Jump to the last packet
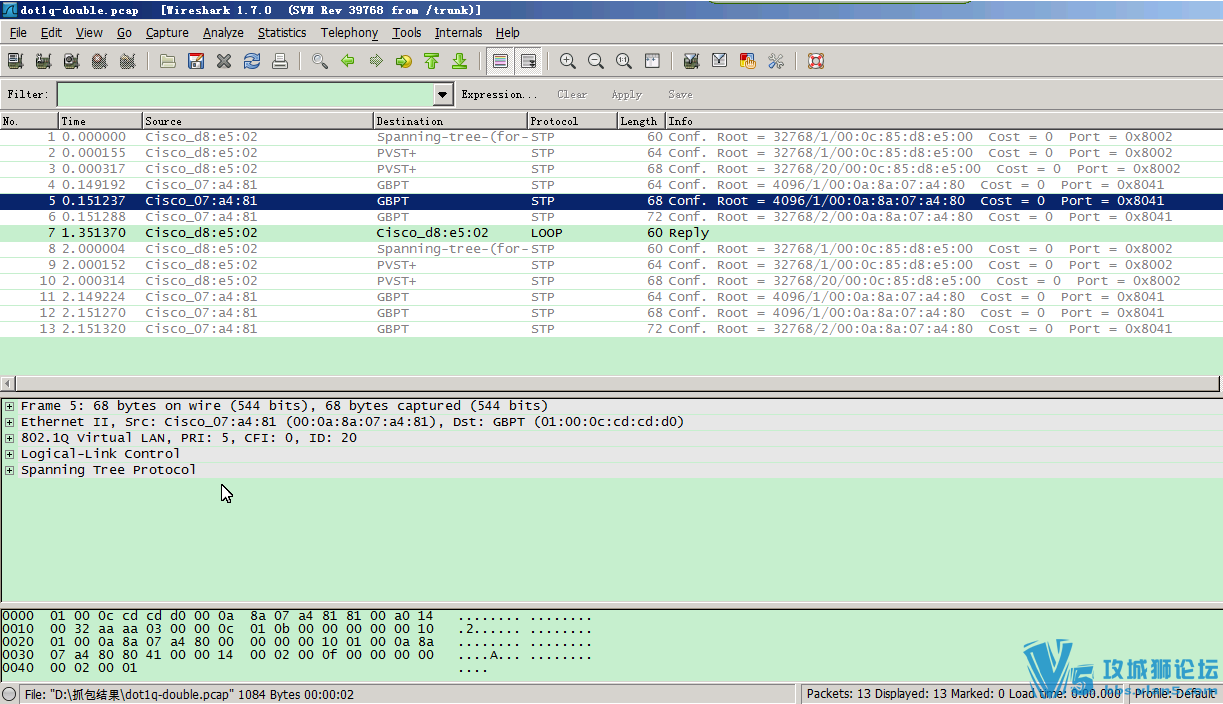This screenshot has height=704, width=1223. 460,61
